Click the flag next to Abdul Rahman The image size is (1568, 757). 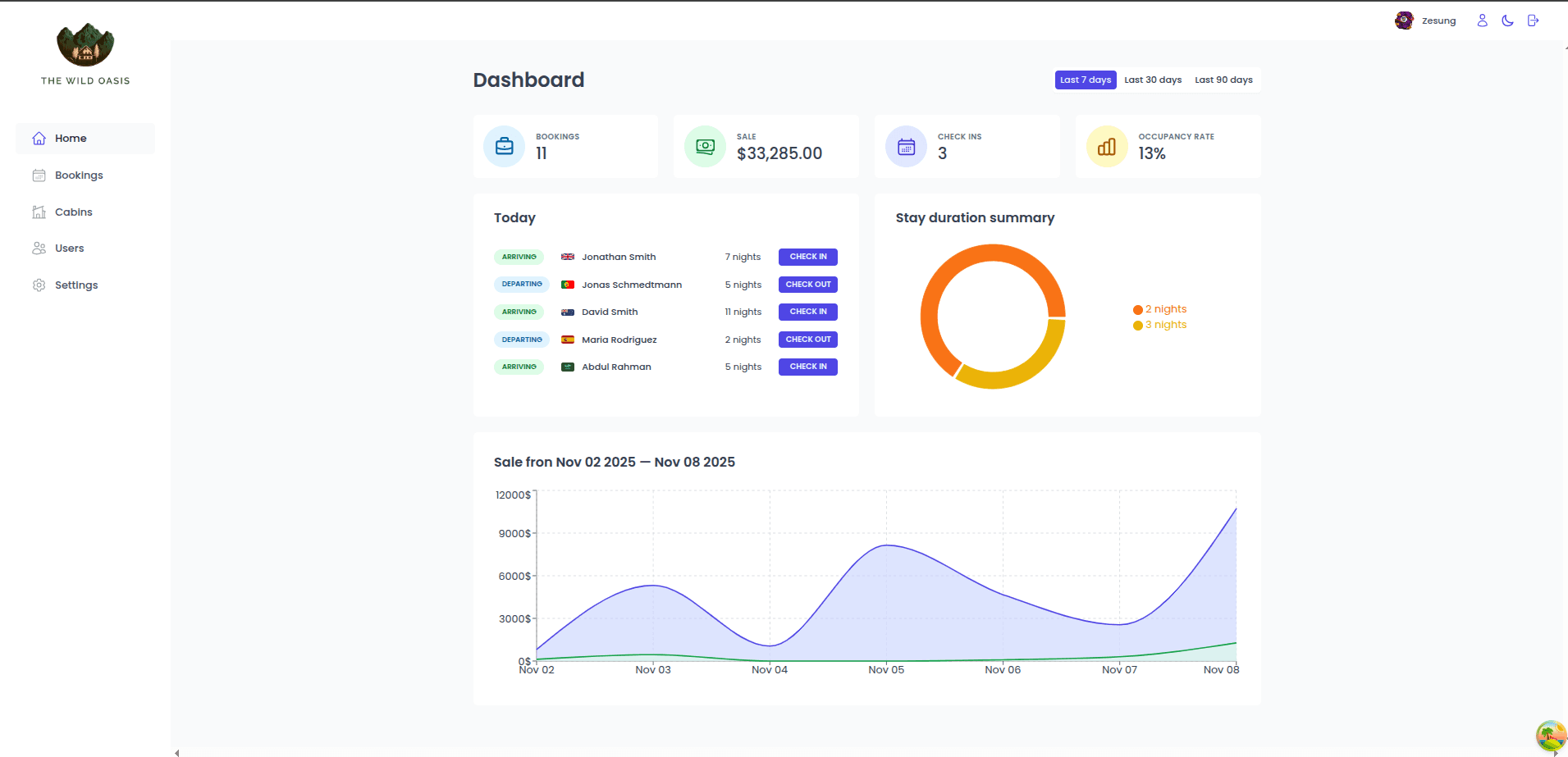568,367
